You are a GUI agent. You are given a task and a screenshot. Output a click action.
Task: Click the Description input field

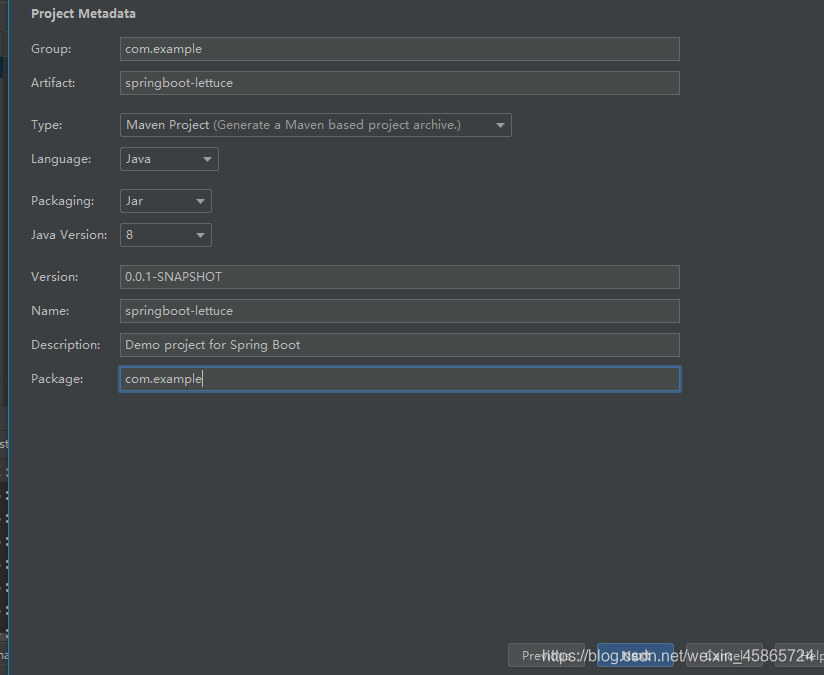[399, 345]
